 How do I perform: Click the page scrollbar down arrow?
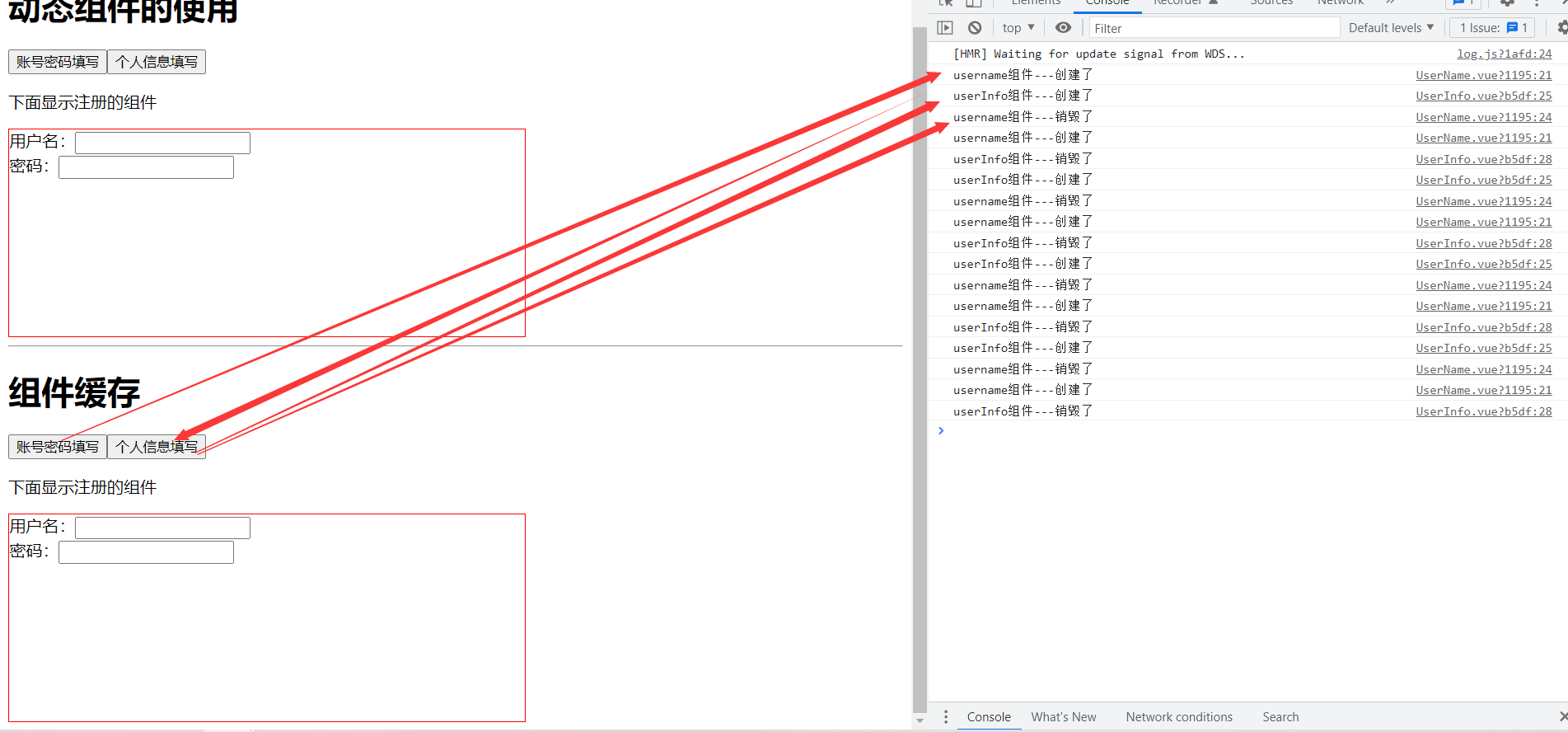pos(920,721)
